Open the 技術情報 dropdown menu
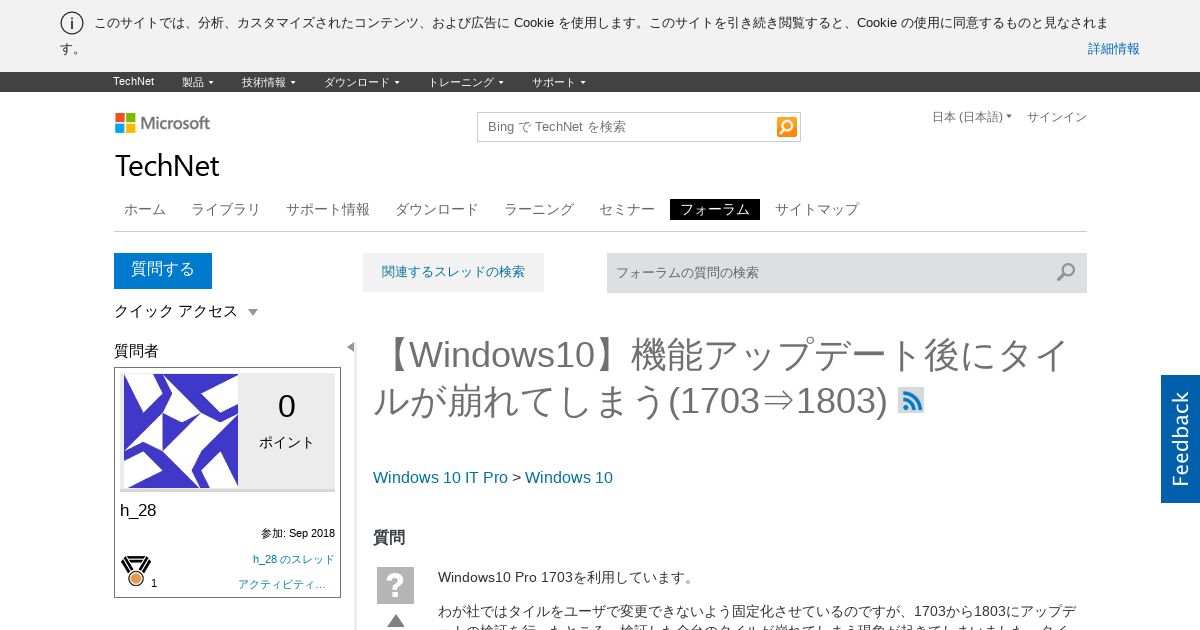The image size is (1200, 630). click(x=269, y=82)
